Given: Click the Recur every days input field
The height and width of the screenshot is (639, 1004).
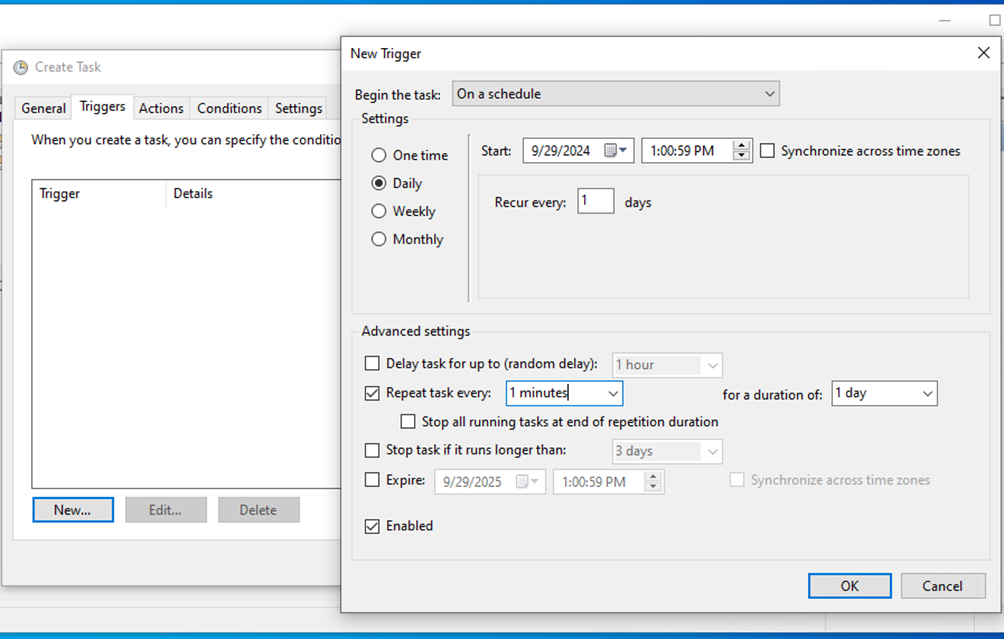Looking at the screenshot, I should pos(595,202).
